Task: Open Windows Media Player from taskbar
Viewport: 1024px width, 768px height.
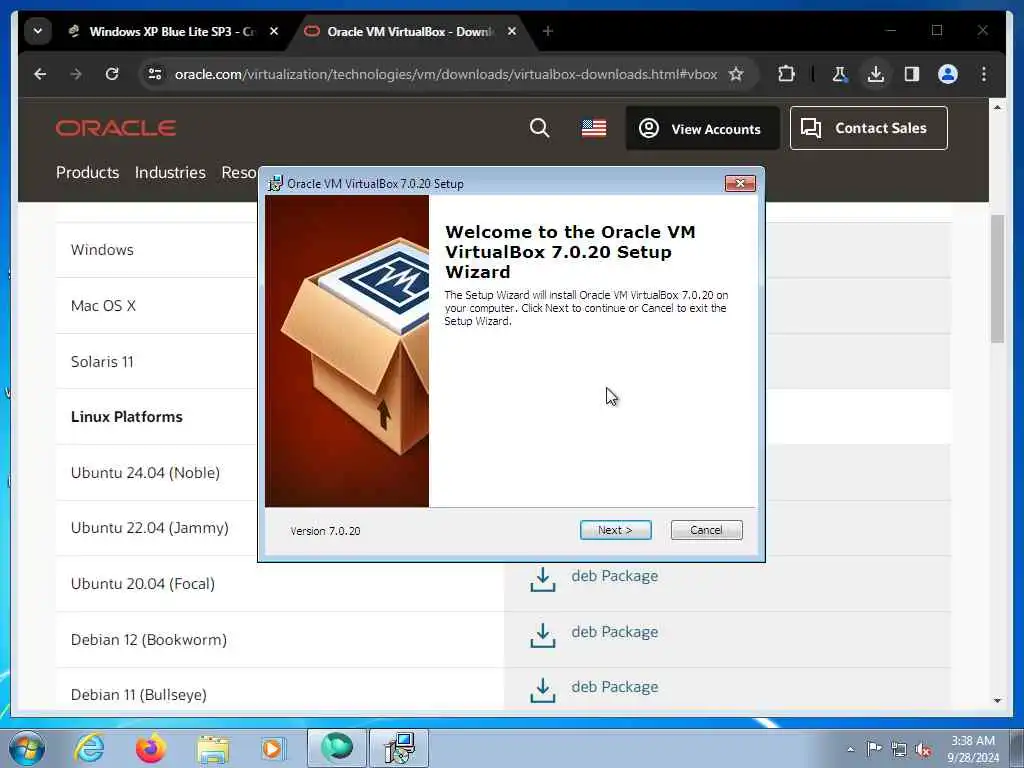Action: 272,748
